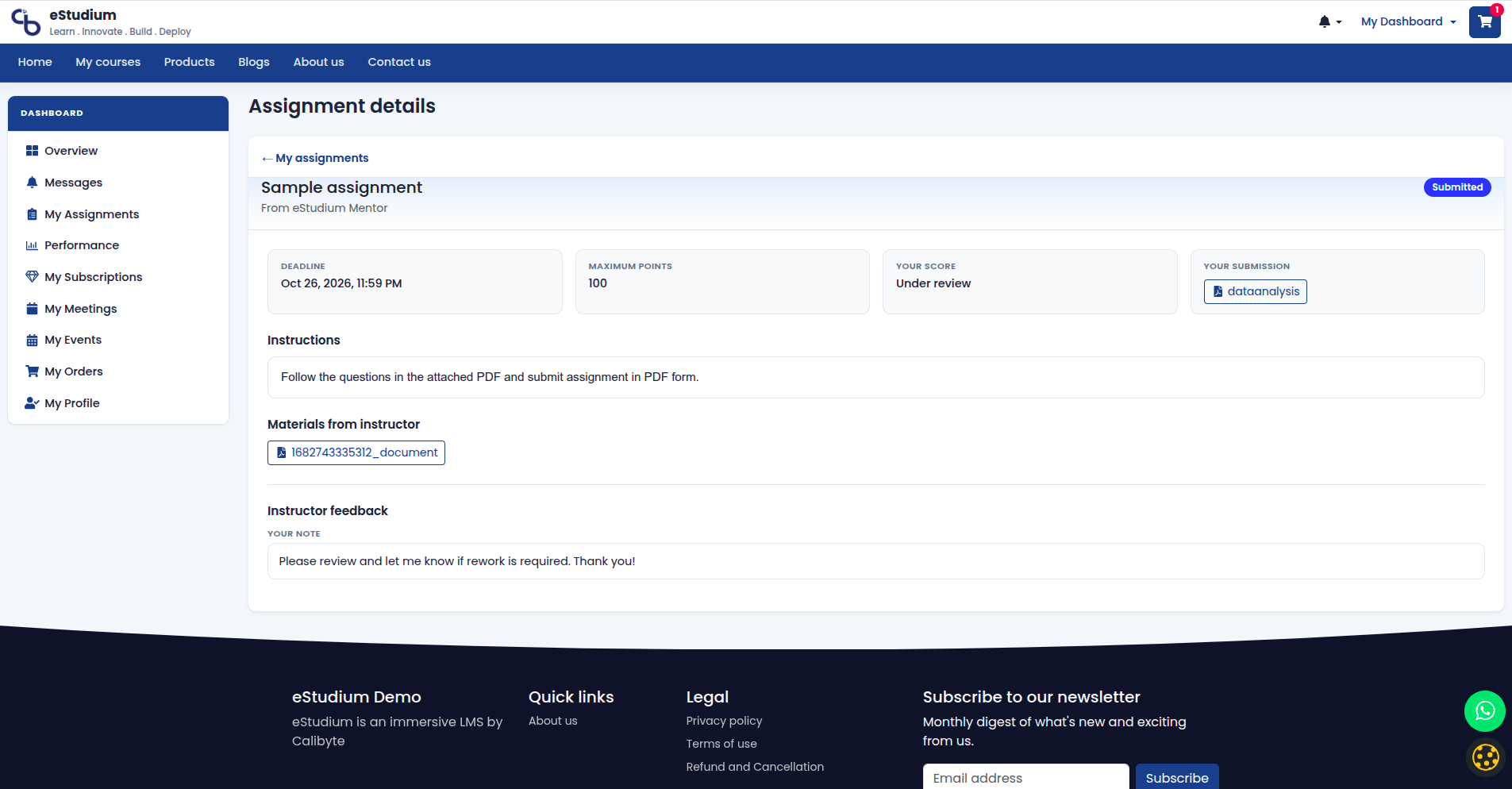Screen dimensions: 1512x789
Task: Select the Performance sidebar label
Action: [x=82, y=245]
